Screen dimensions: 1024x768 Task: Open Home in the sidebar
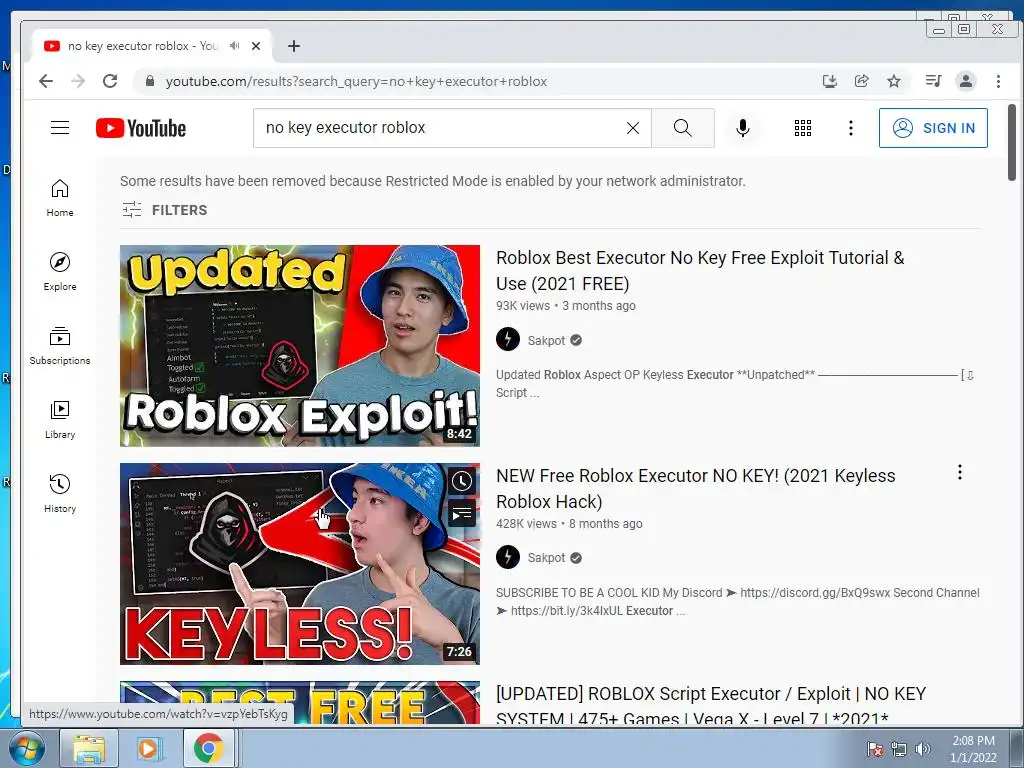click(x=60, y=198)
